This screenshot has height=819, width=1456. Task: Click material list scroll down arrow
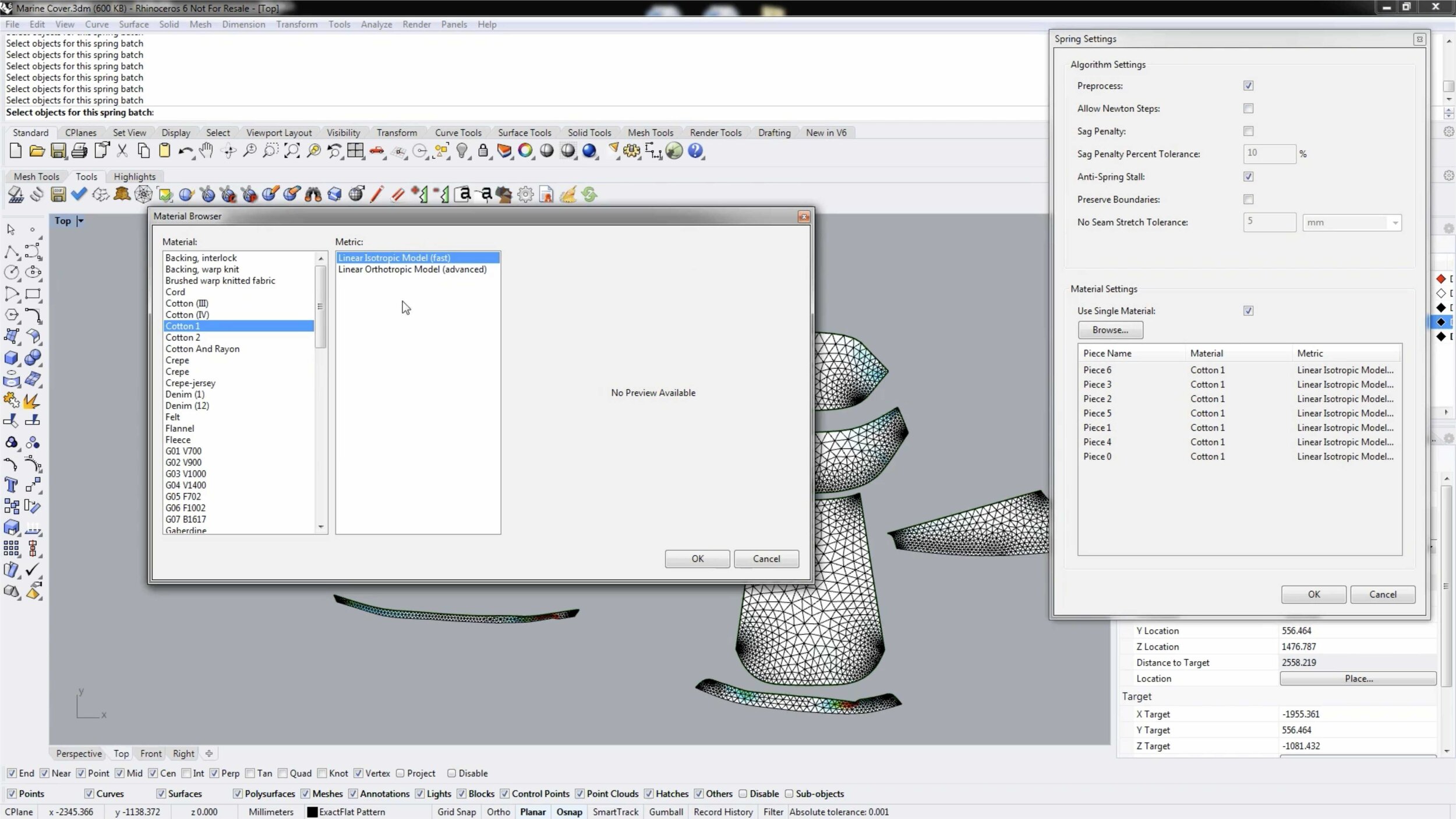coord(321,527)
